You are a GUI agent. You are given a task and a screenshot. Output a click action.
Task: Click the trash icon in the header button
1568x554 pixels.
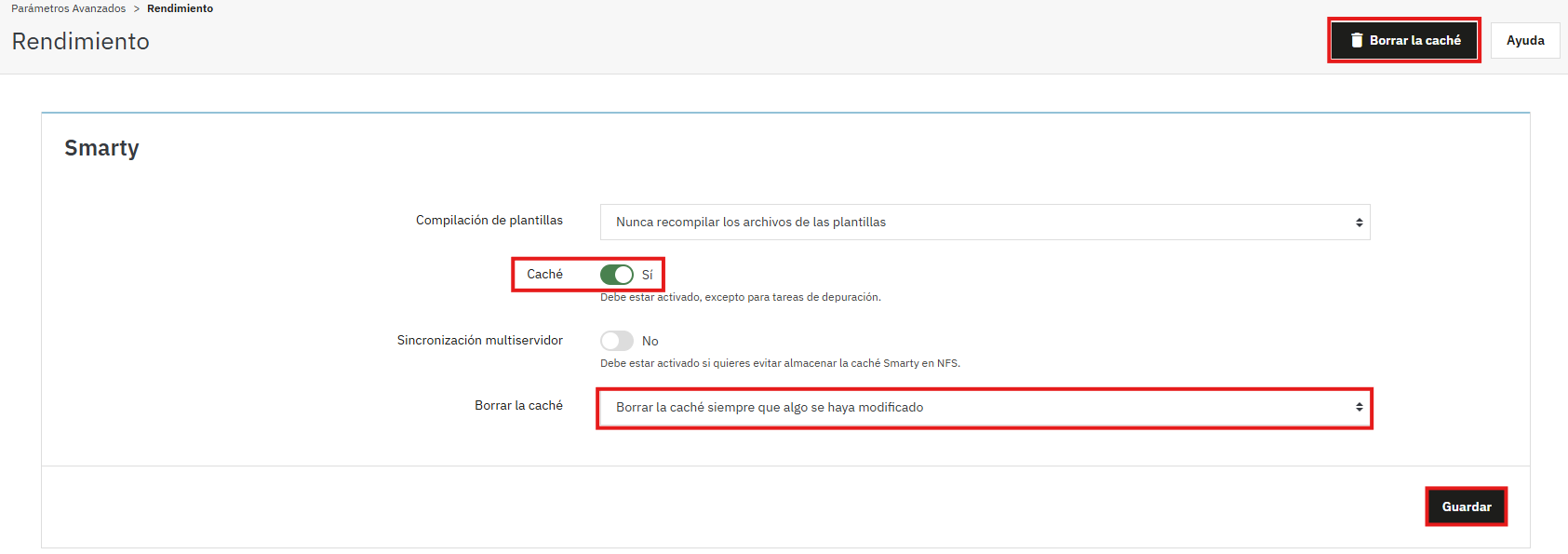[1357, 40]
